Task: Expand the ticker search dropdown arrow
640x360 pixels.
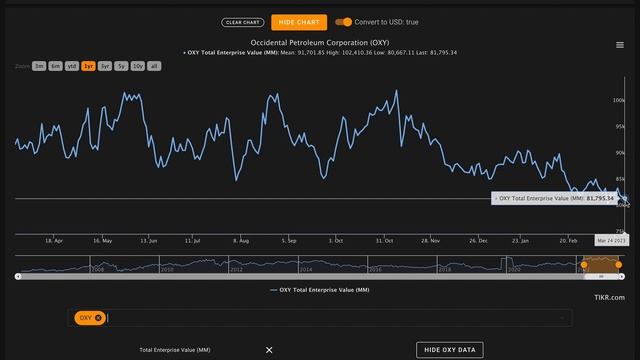Action: click(562, 318)
